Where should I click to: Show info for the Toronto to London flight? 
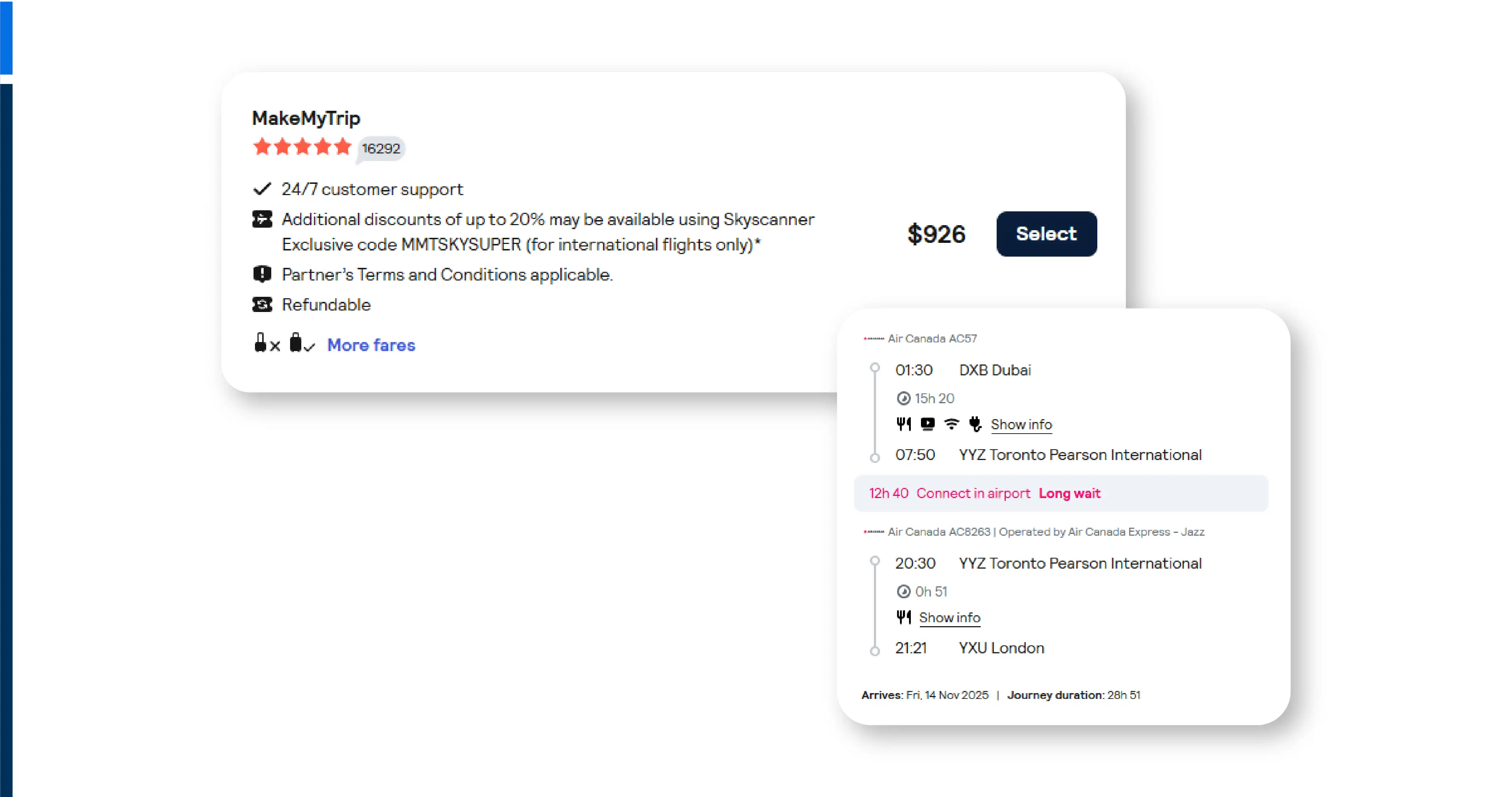coord(949,617)
